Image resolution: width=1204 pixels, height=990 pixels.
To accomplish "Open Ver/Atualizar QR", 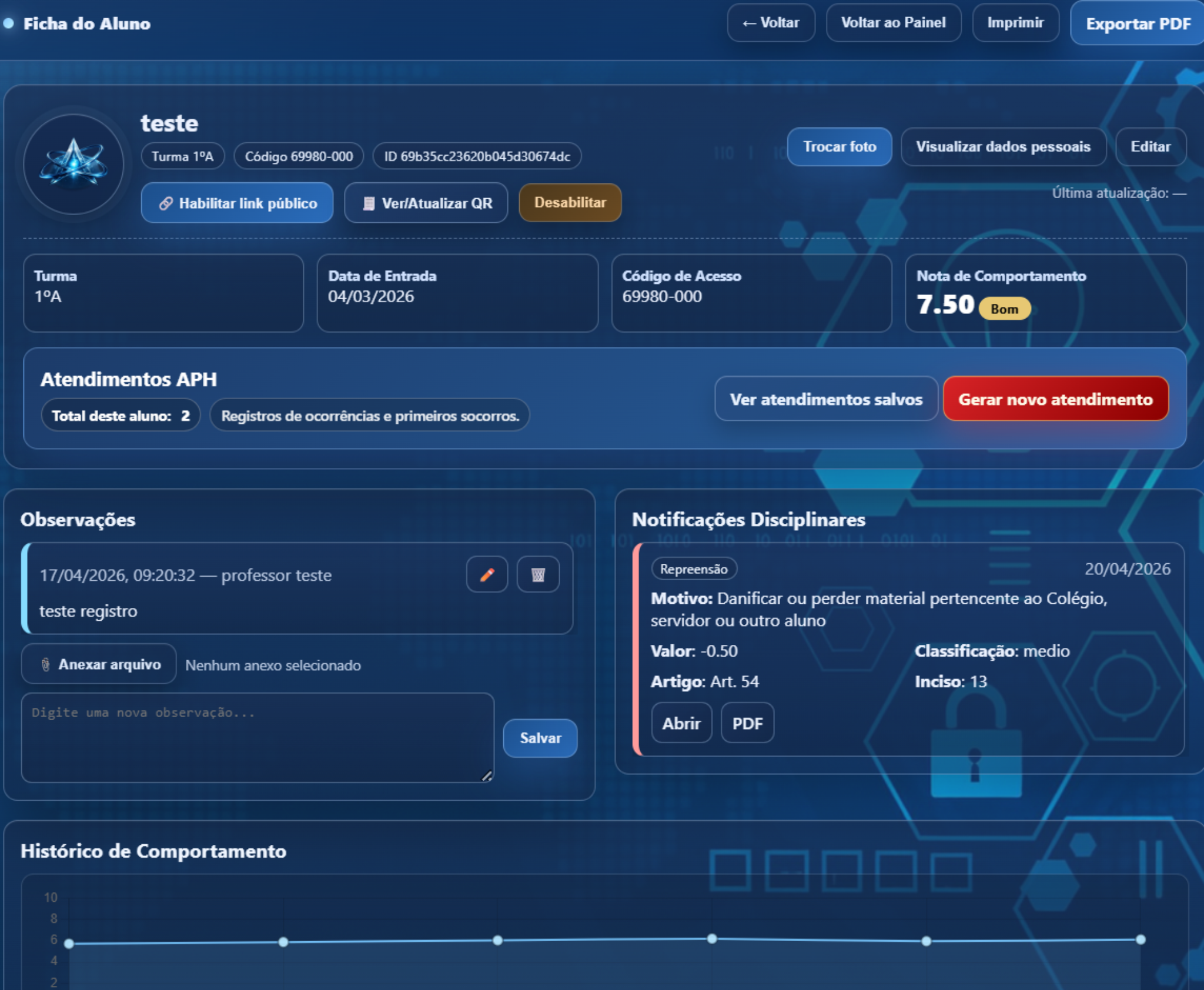I will click(x=426, y=203).
